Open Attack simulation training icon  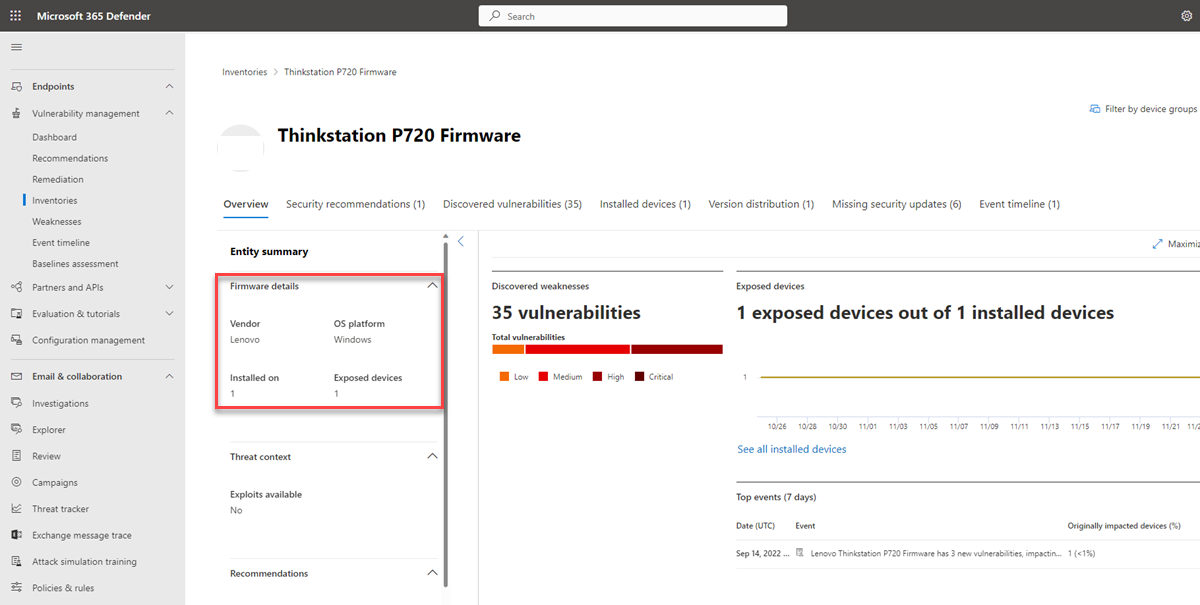(x=16, y=561)
